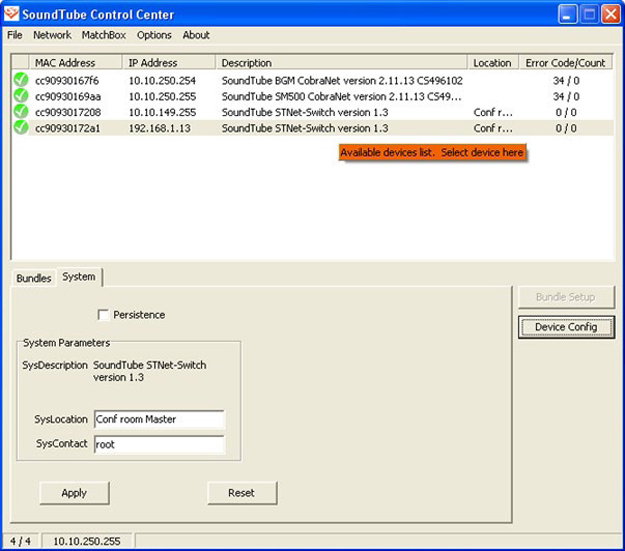Select SoundTube SM500 CobraNet description
Screen dimensions: 625x551
pos(342,96)
